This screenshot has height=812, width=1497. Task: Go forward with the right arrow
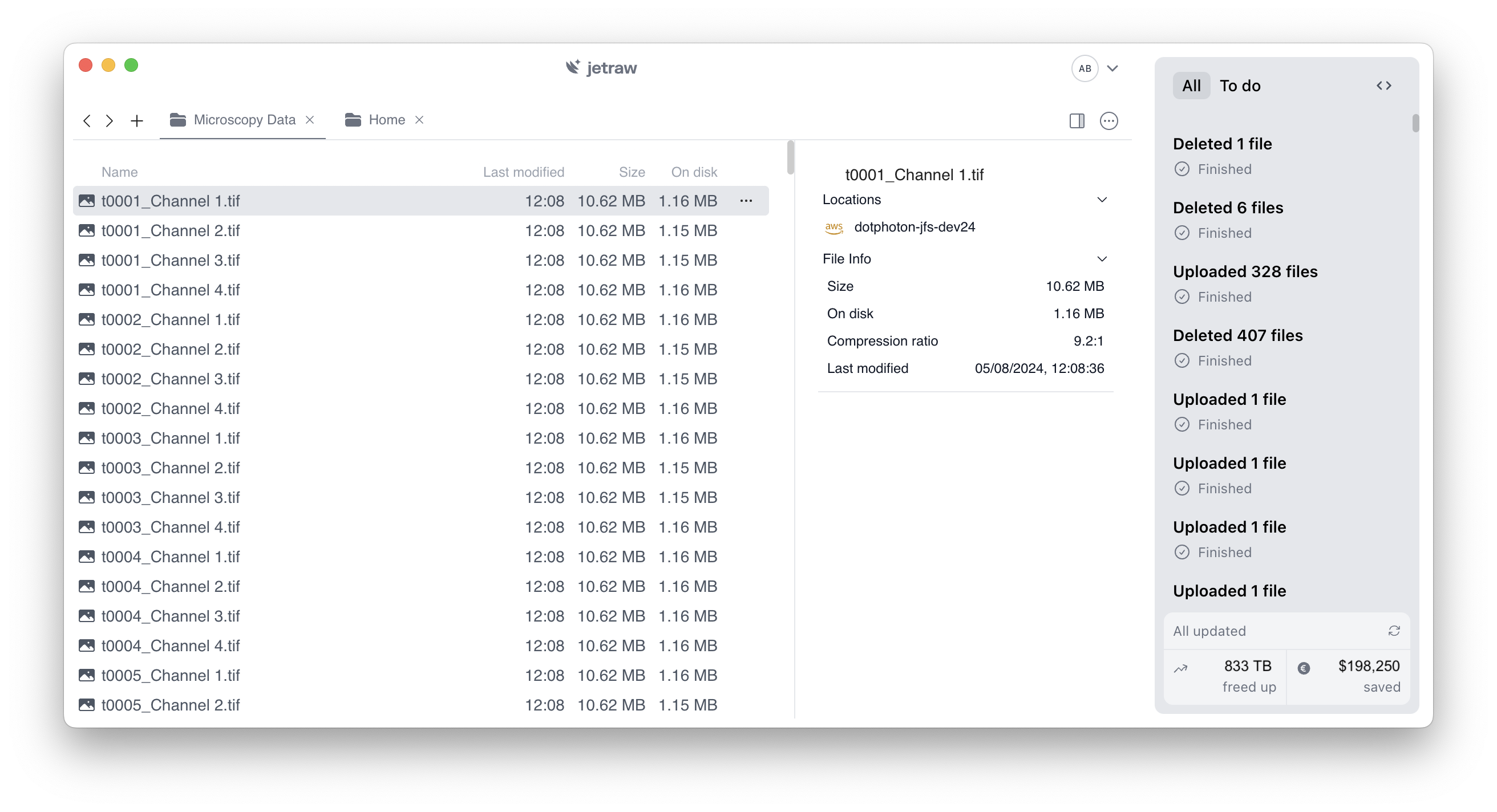[x=110, y=121]
